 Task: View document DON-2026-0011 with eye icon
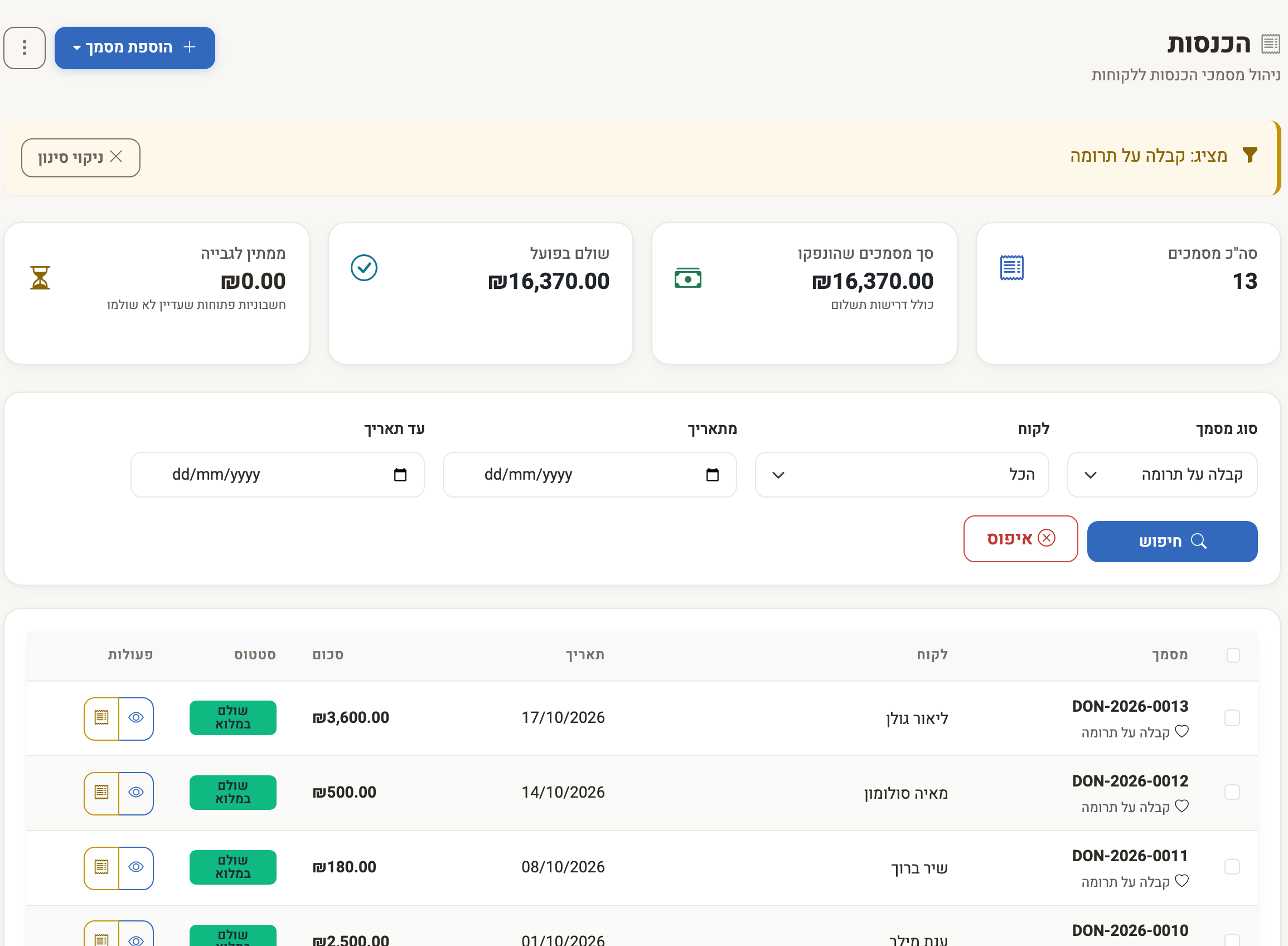tap(136, 867)
